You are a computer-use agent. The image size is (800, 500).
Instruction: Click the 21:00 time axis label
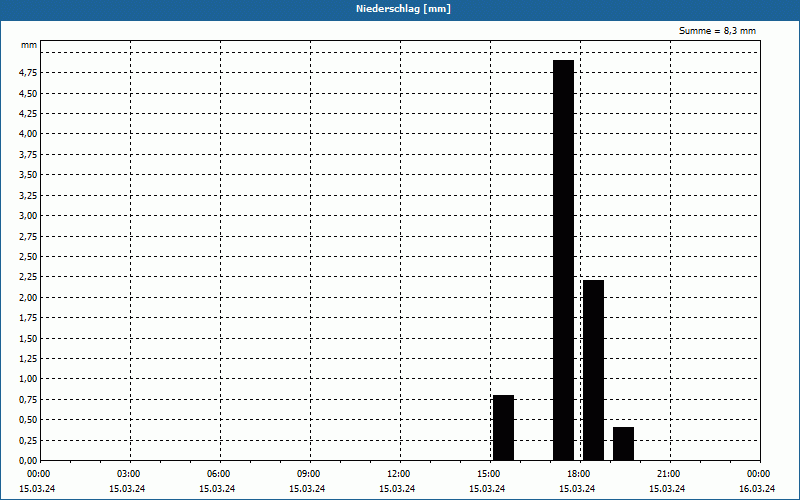point(668,474)
